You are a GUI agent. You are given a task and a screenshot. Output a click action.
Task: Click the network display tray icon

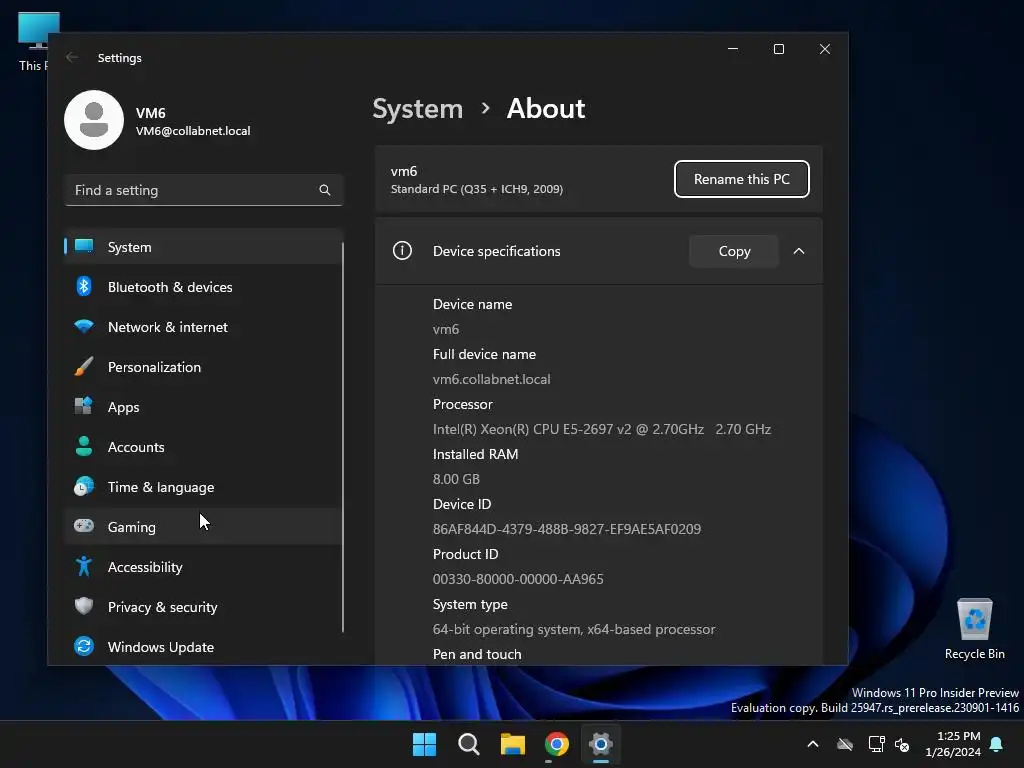pyautogui.click(x=876, y=744)
